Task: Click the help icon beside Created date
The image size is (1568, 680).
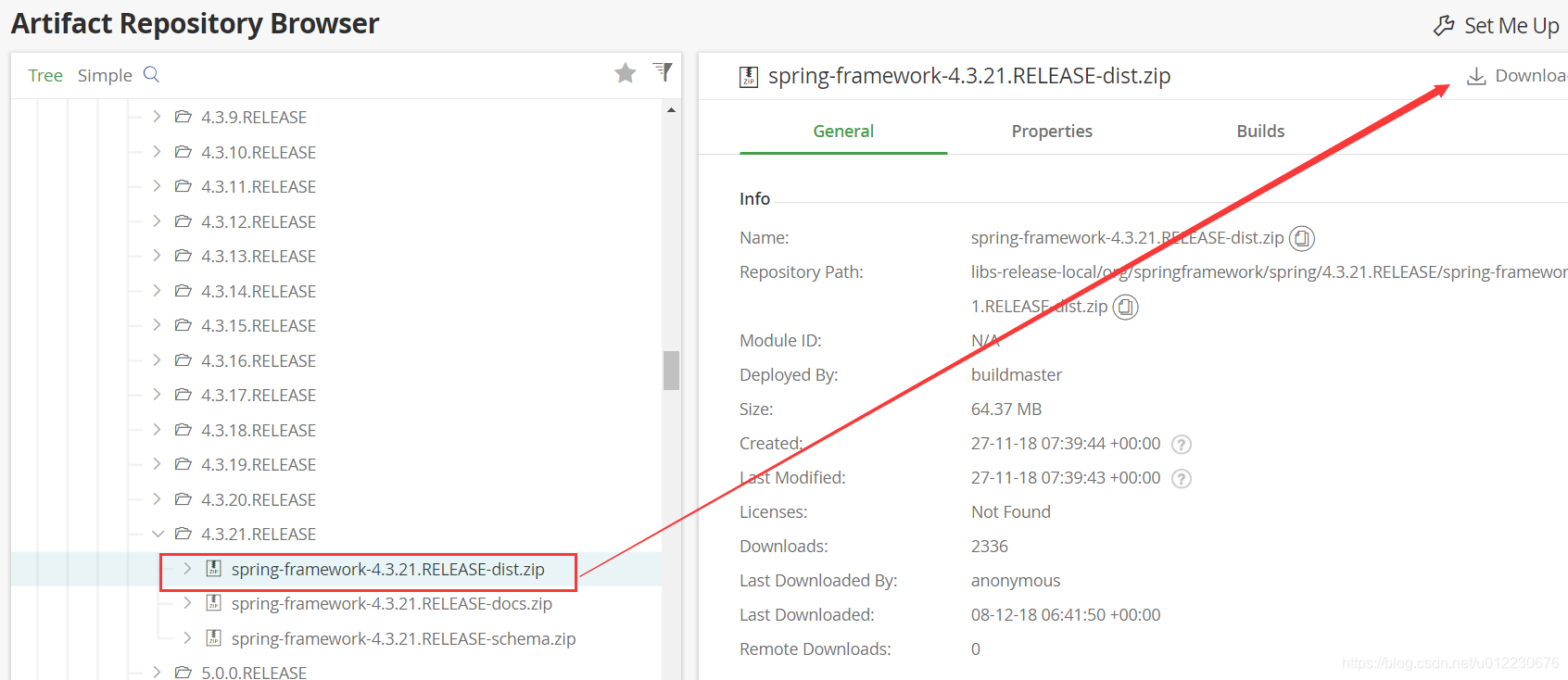Action: click(x=1182, y=445)
